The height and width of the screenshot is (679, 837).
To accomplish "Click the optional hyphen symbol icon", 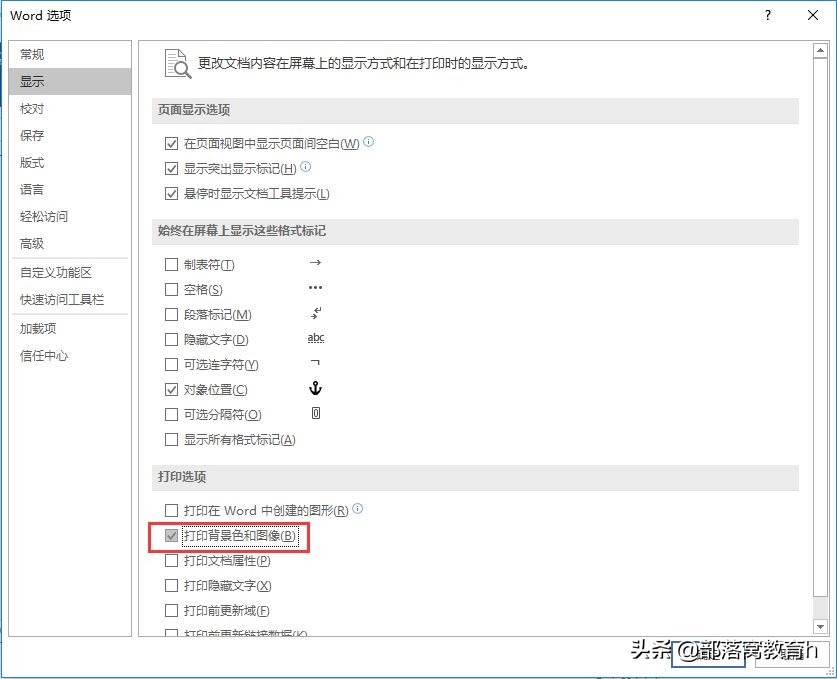I will 315,363.
